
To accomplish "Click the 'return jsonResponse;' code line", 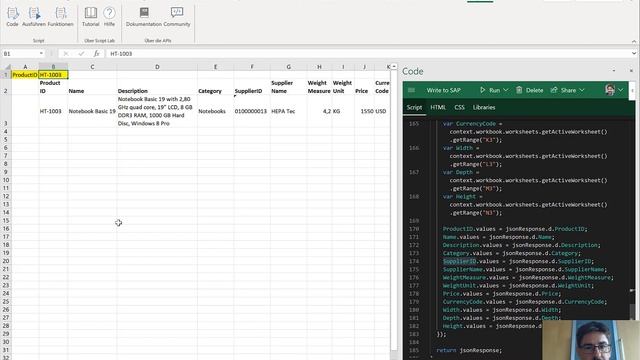I will tap(469, 350).
